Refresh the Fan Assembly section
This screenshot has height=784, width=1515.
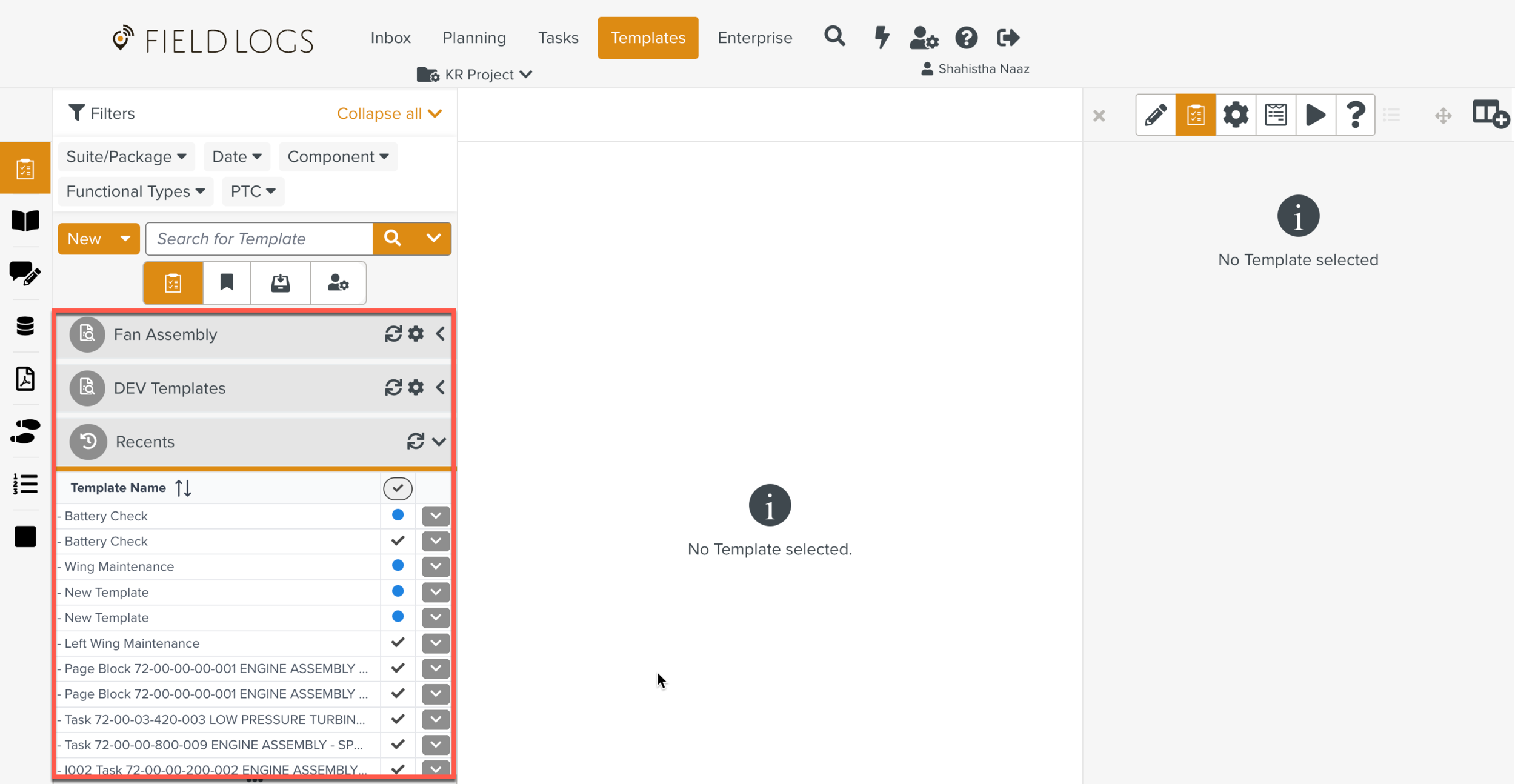click(x=393, y=334)
